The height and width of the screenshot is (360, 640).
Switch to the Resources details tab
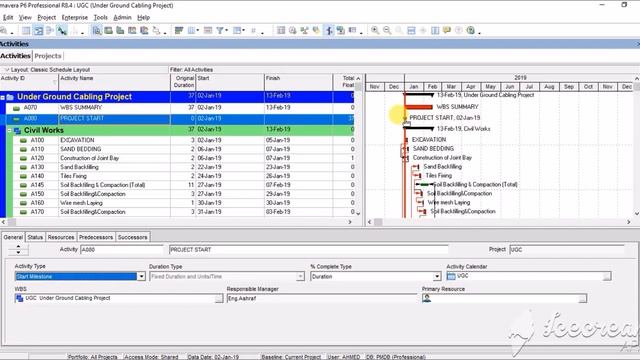(61, 237)
